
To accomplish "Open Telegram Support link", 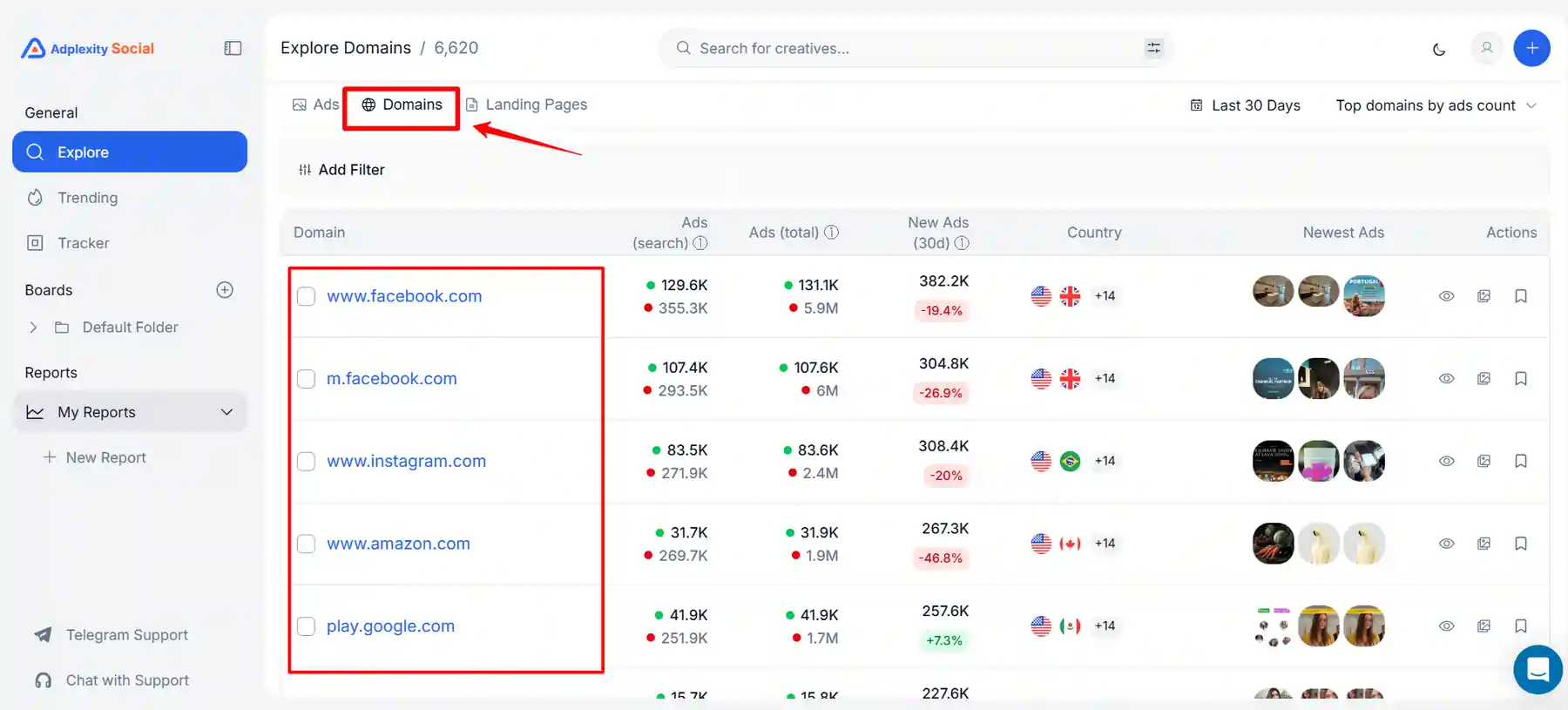I will [112, 635].
